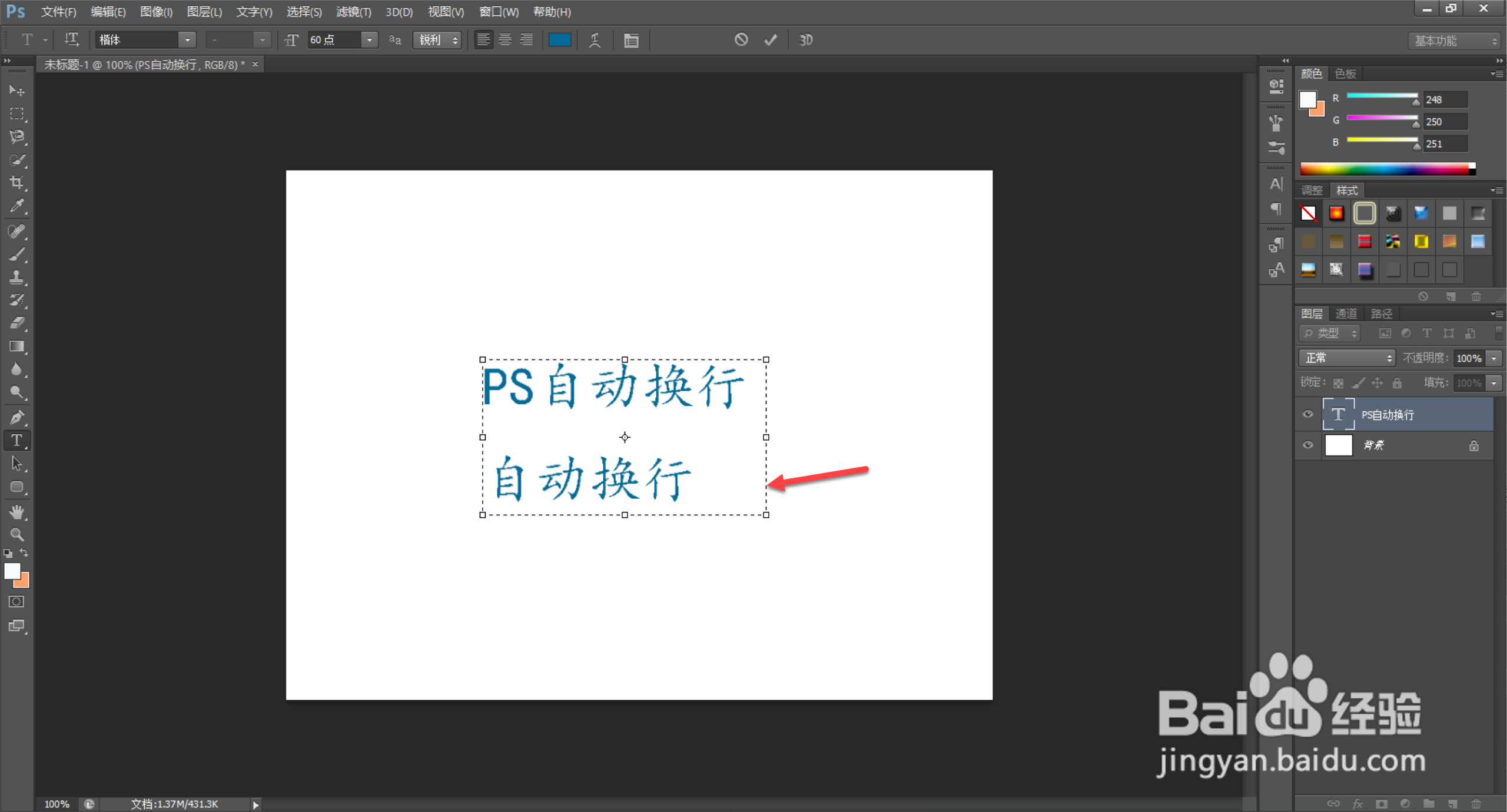Toggle visibility of 背景 layer
Image resolution: width=1507 pixels, height=812 pixels.
[1308, 445]
